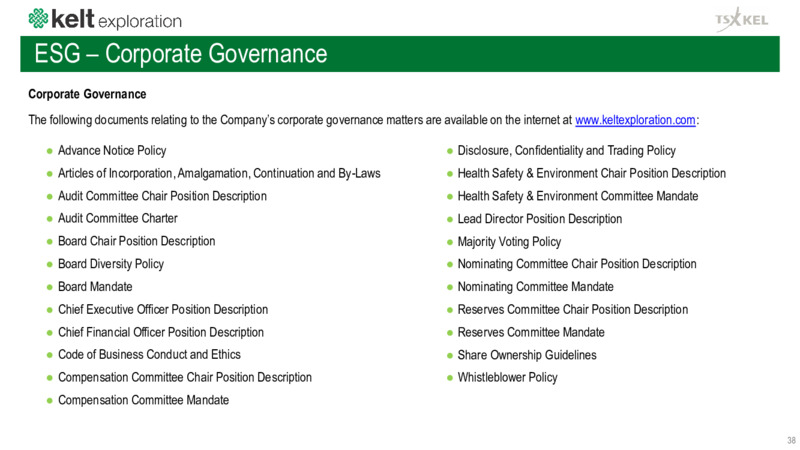Click Nominating Committee Chair Position Description
The width and height of the screenshot is (800, 450).
(x=577, y=264)
